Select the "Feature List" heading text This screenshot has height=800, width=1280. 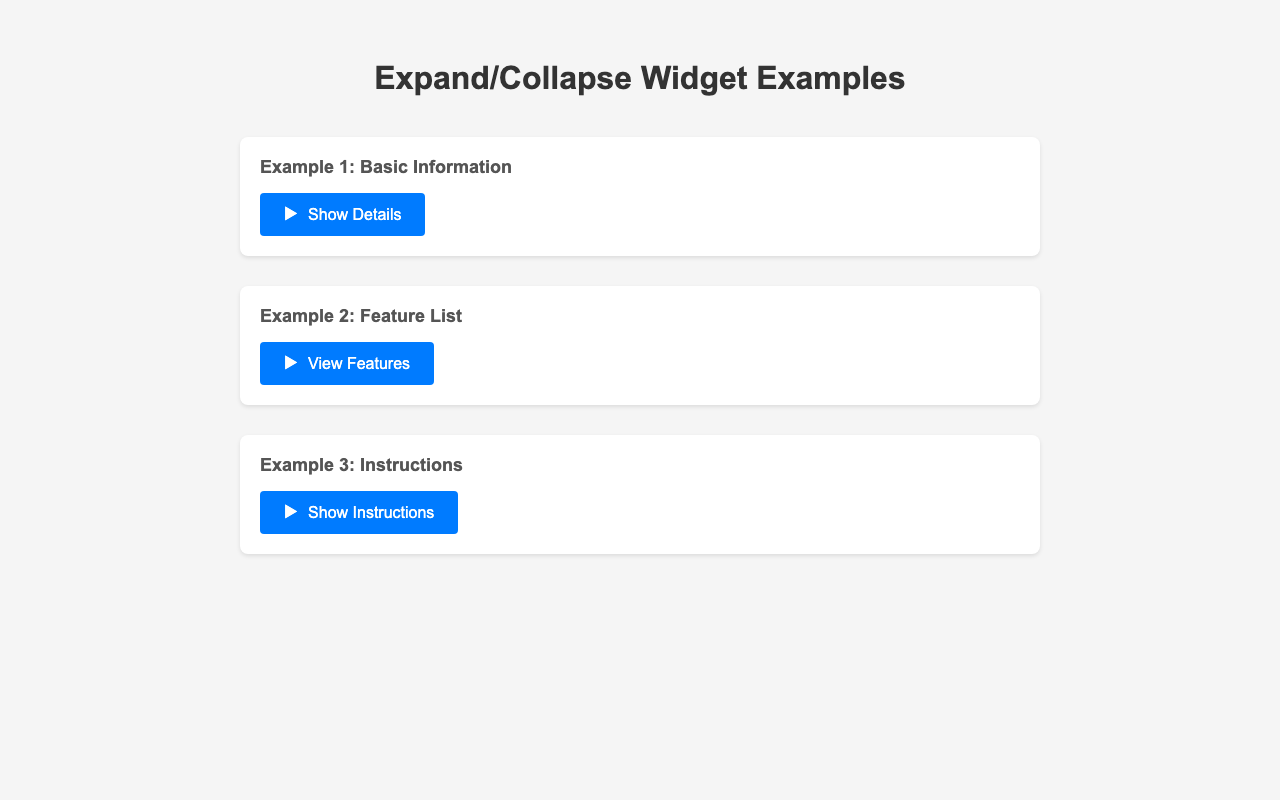pyautogui.click(x=411, y=316)
